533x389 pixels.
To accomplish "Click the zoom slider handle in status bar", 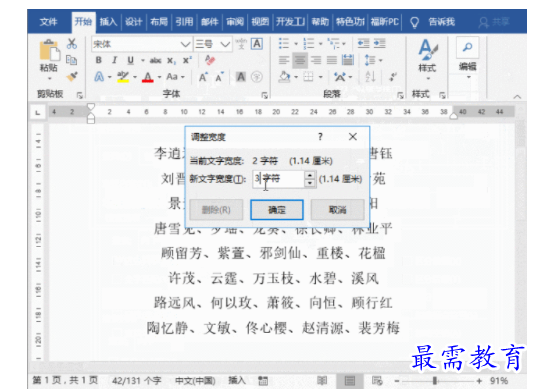I will [434, 380].
